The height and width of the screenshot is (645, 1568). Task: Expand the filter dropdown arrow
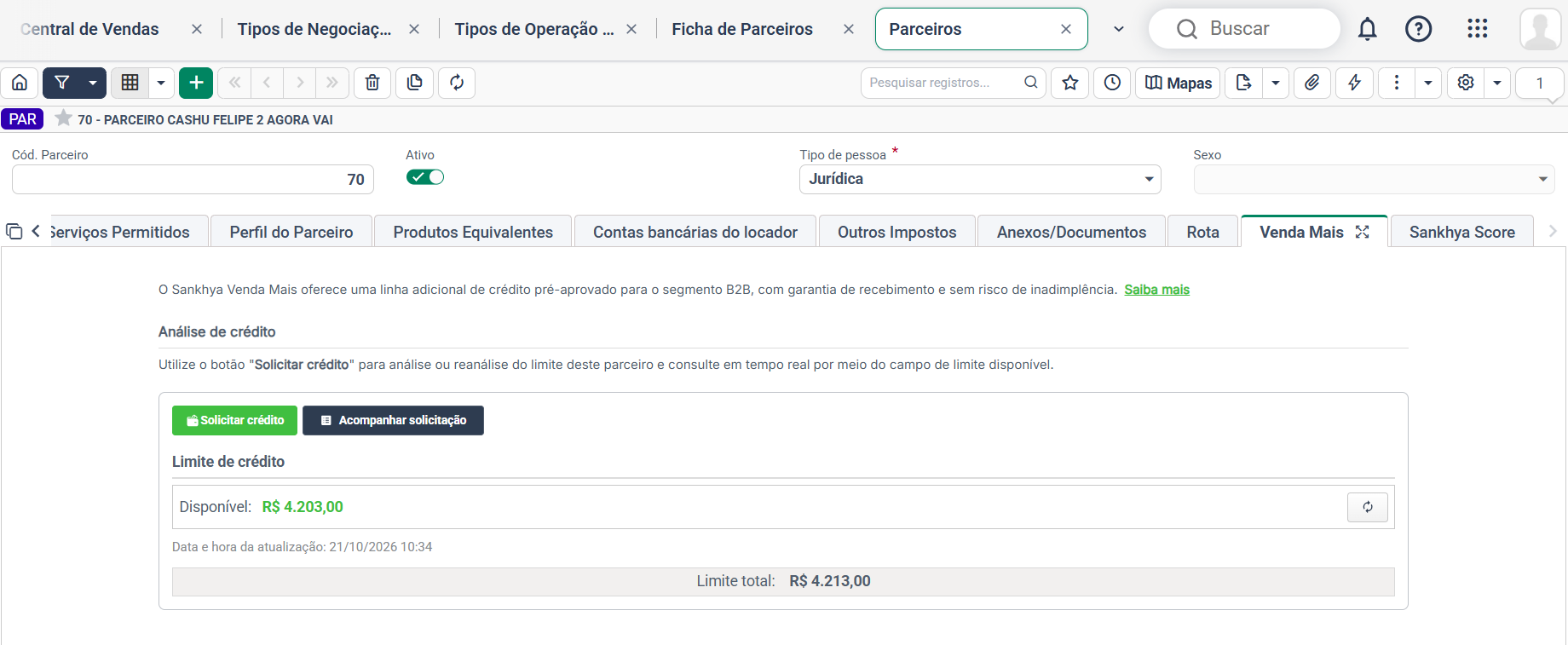93,83
